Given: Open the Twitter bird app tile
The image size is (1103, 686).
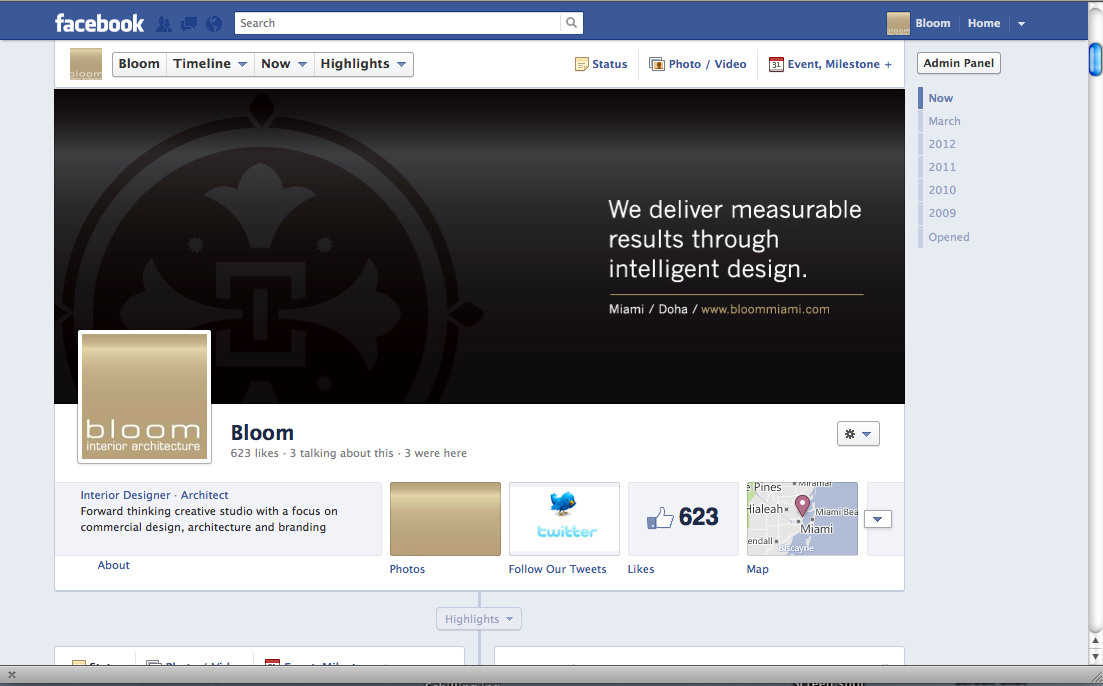Looking at the screenshot, I should (x=564, y=519).
